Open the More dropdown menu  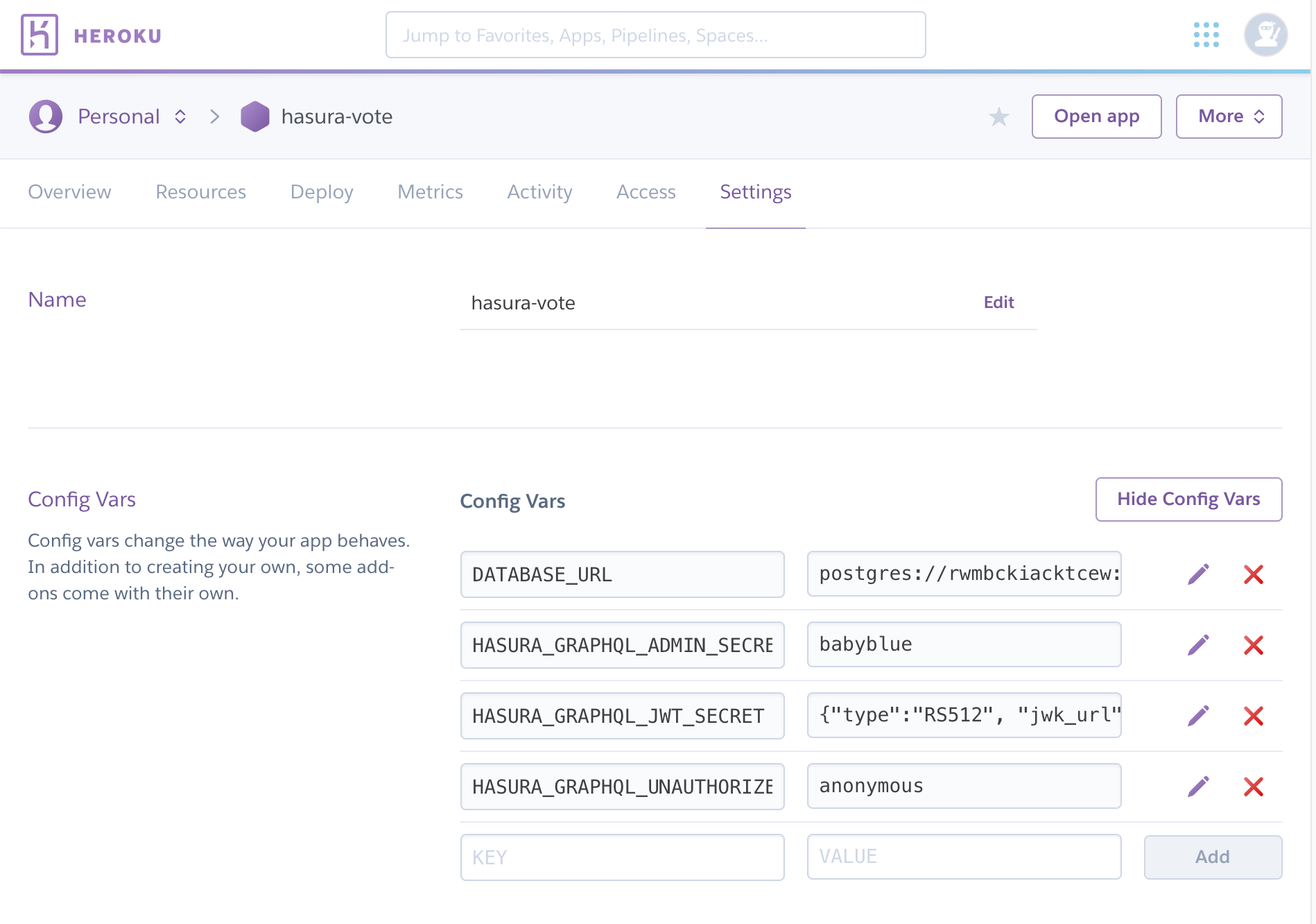point(1229,117)
